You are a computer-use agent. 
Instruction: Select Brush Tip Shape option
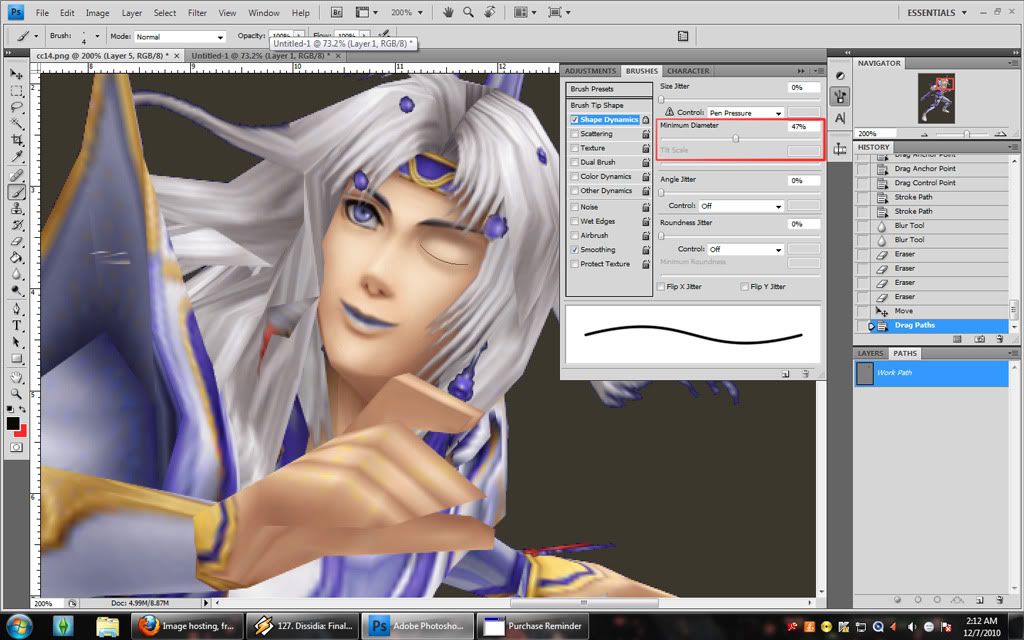pos(597,105)
